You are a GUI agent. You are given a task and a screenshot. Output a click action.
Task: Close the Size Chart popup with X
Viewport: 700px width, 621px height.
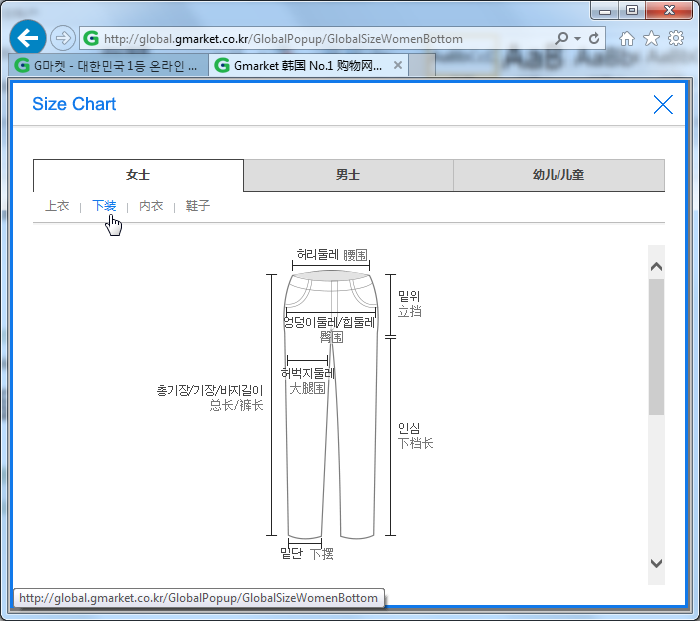[x=662, y=104]
